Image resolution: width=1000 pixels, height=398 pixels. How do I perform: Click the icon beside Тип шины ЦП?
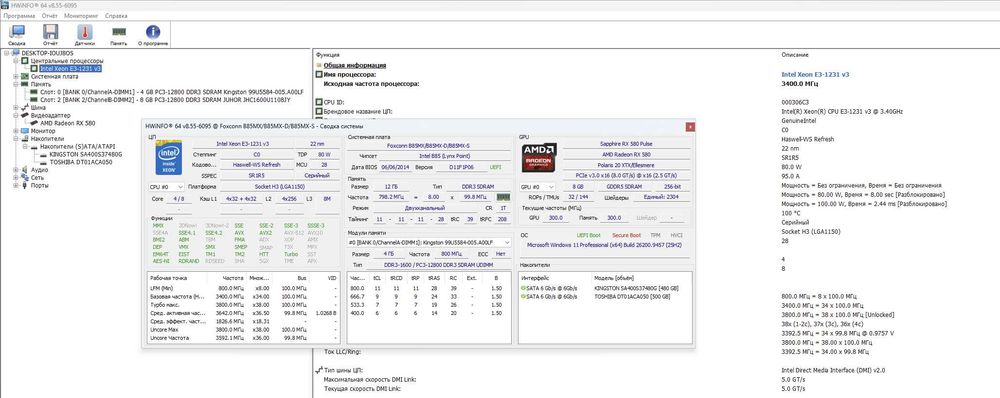coord(319,370)
